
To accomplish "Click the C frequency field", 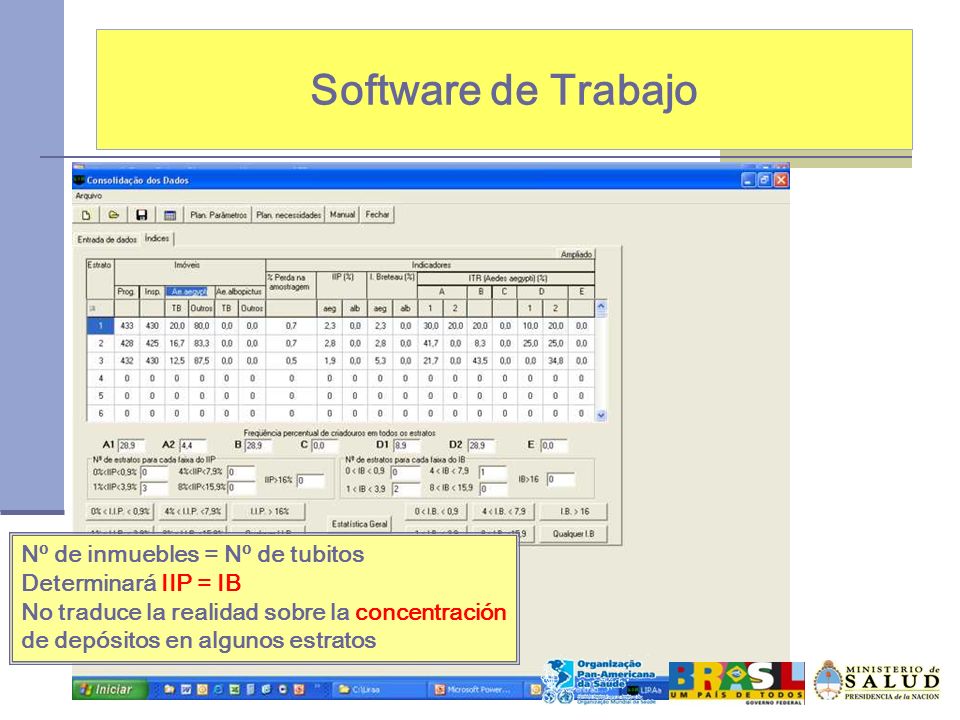I will [x=325, y=446].
